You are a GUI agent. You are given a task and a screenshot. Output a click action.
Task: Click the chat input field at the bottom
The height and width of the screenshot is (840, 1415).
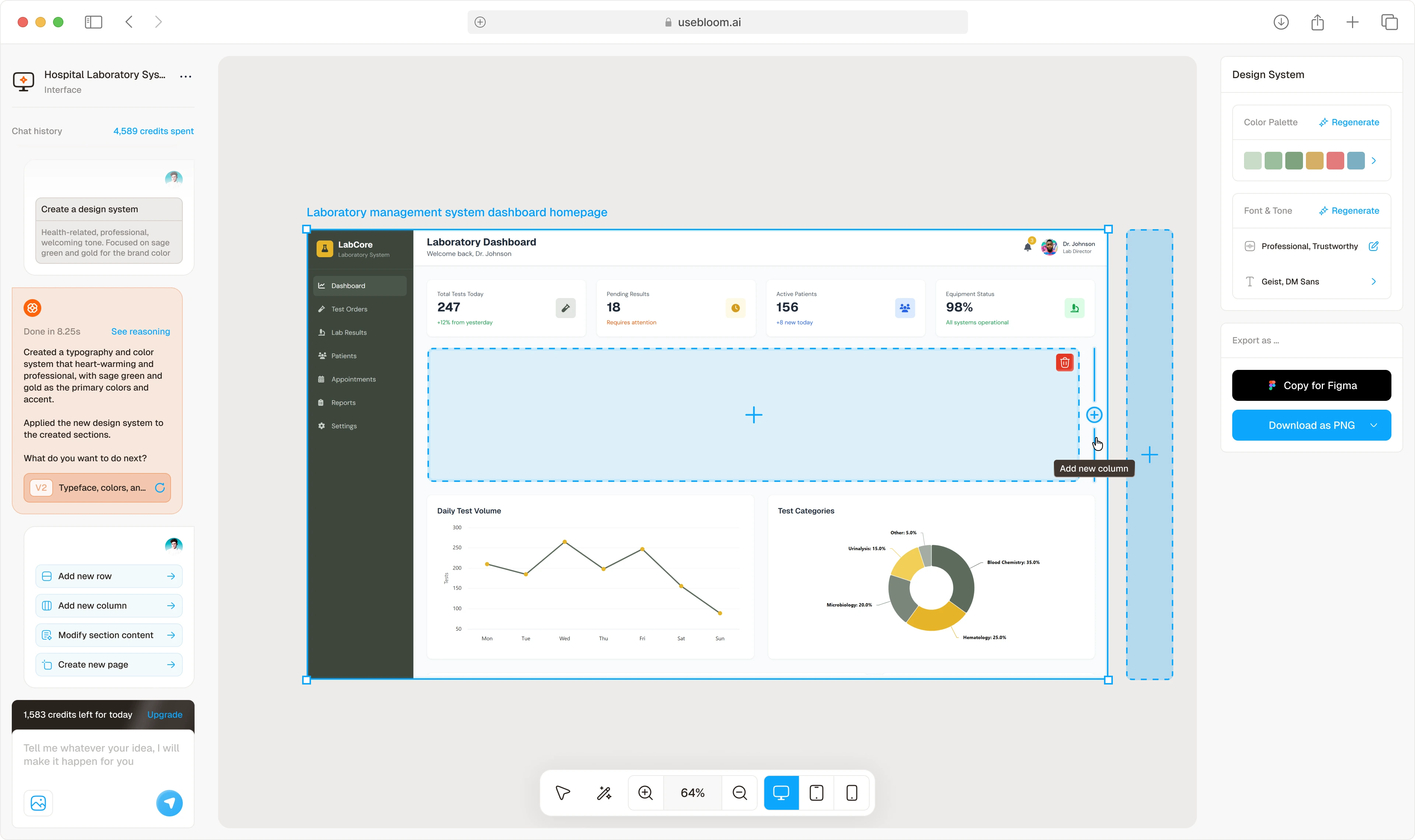pos(101,755)
